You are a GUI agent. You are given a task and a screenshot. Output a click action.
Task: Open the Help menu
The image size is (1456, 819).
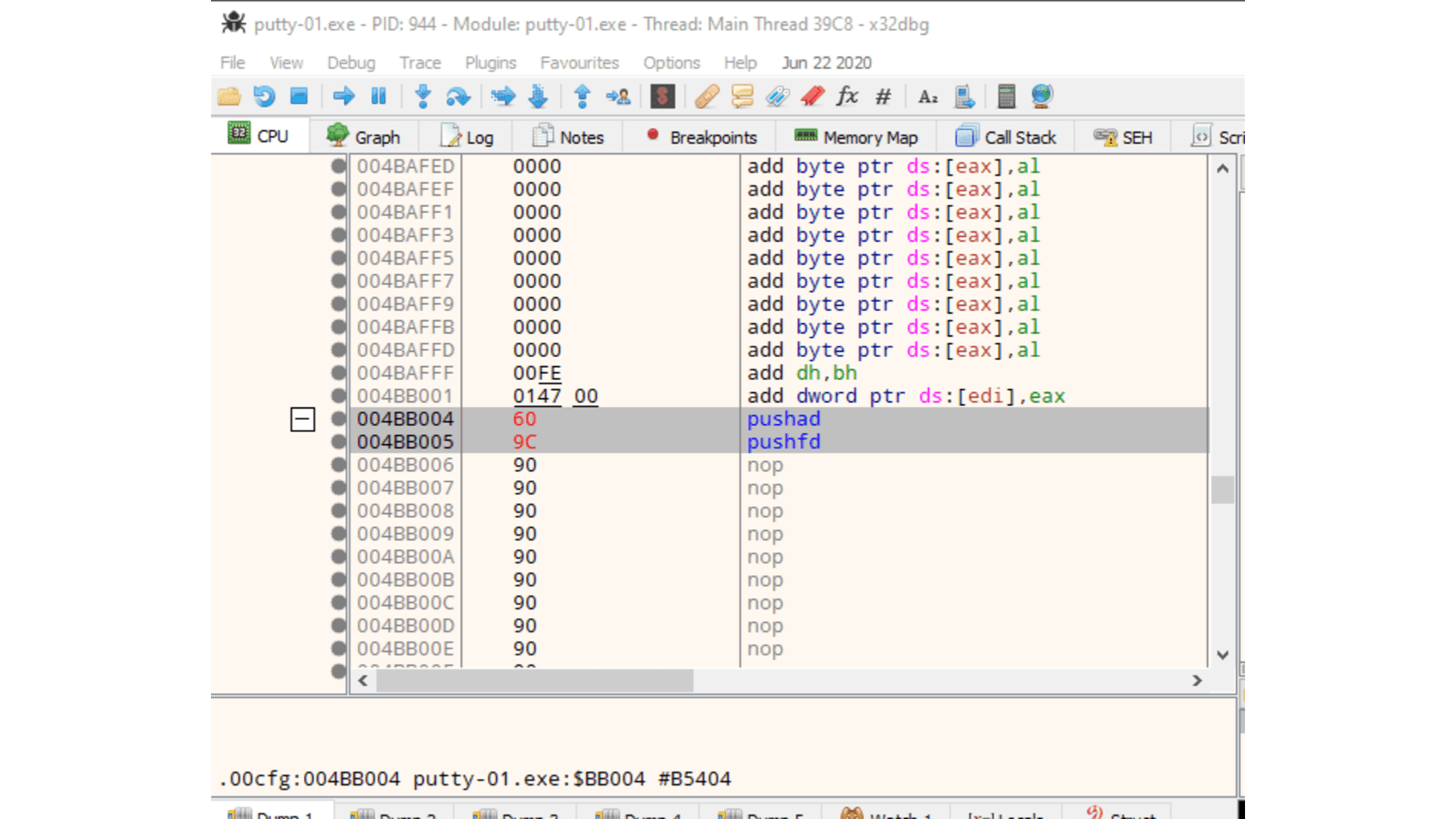point(740,62)
